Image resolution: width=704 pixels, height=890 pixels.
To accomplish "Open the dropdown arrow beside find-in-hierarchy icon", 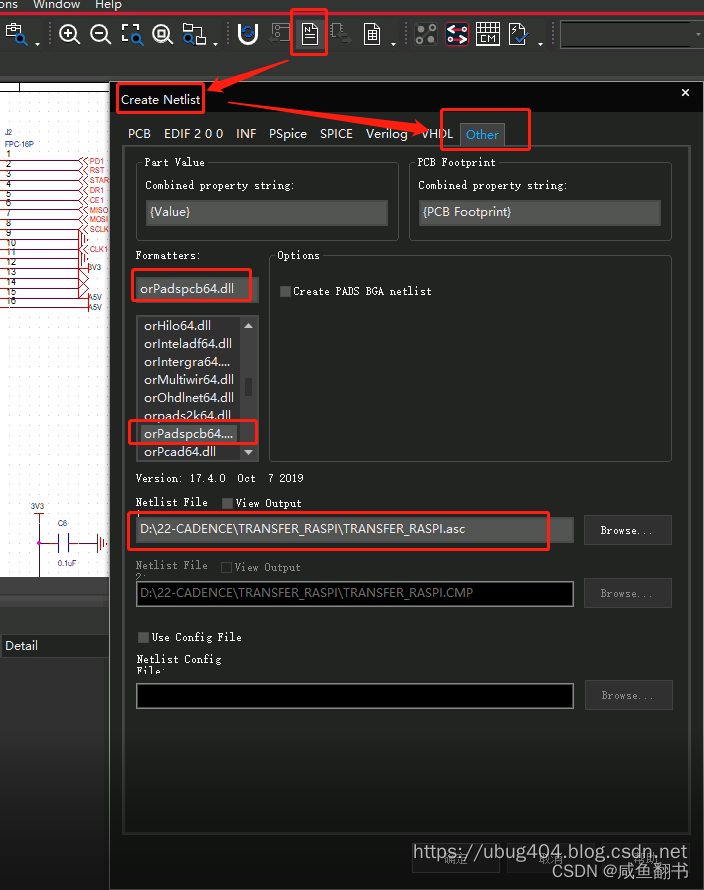I will click(215, 44).
